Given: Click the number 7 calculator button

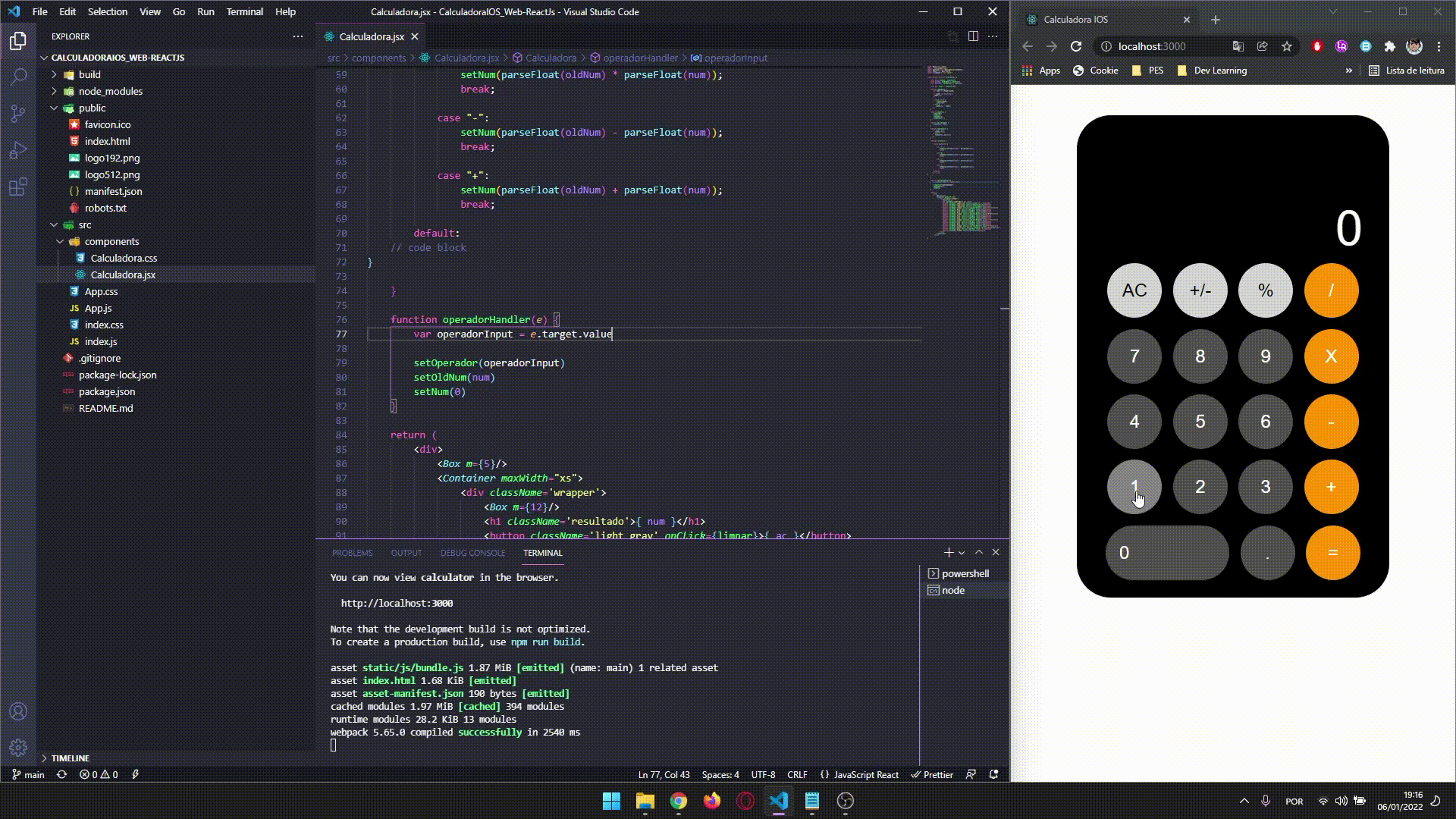Looking at the screenshot, I should (1134, 356).
